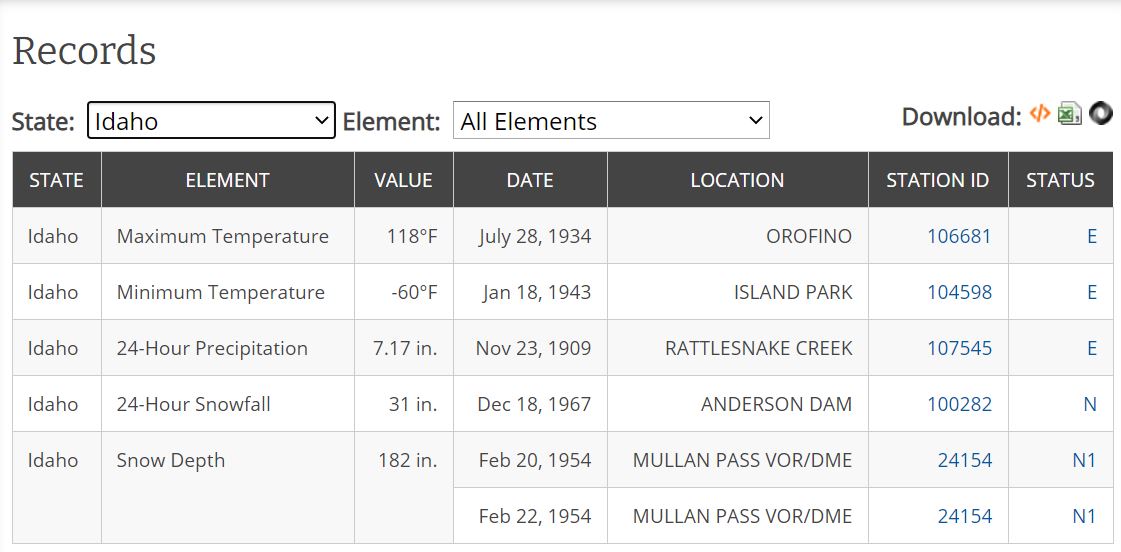1121x552 pixels.
Task: Click the VALUE column header
Action: 403,181
